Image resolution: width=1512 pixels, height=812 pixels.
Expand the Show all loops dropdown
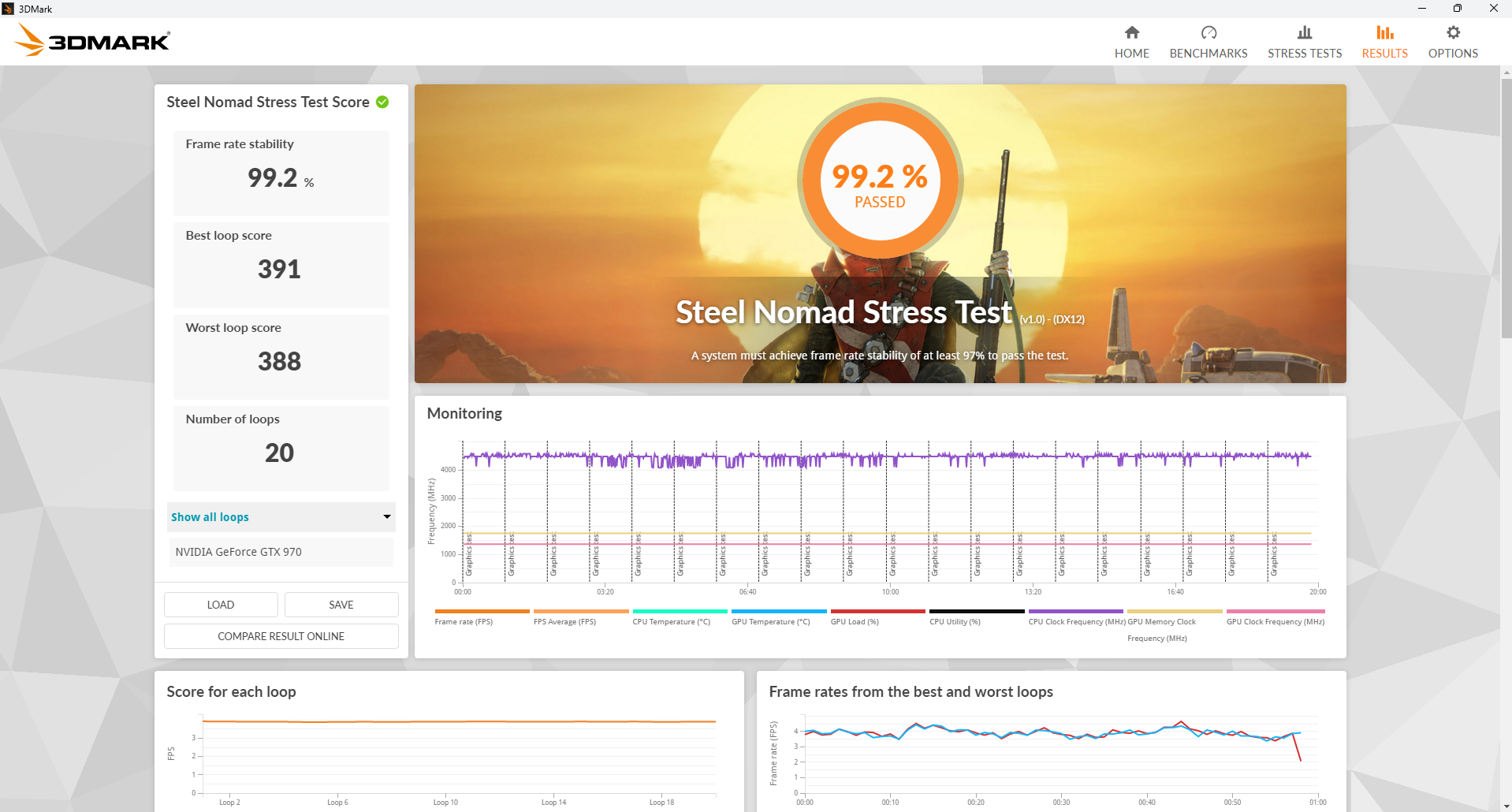pyautogui.click(x=281, y=517)
